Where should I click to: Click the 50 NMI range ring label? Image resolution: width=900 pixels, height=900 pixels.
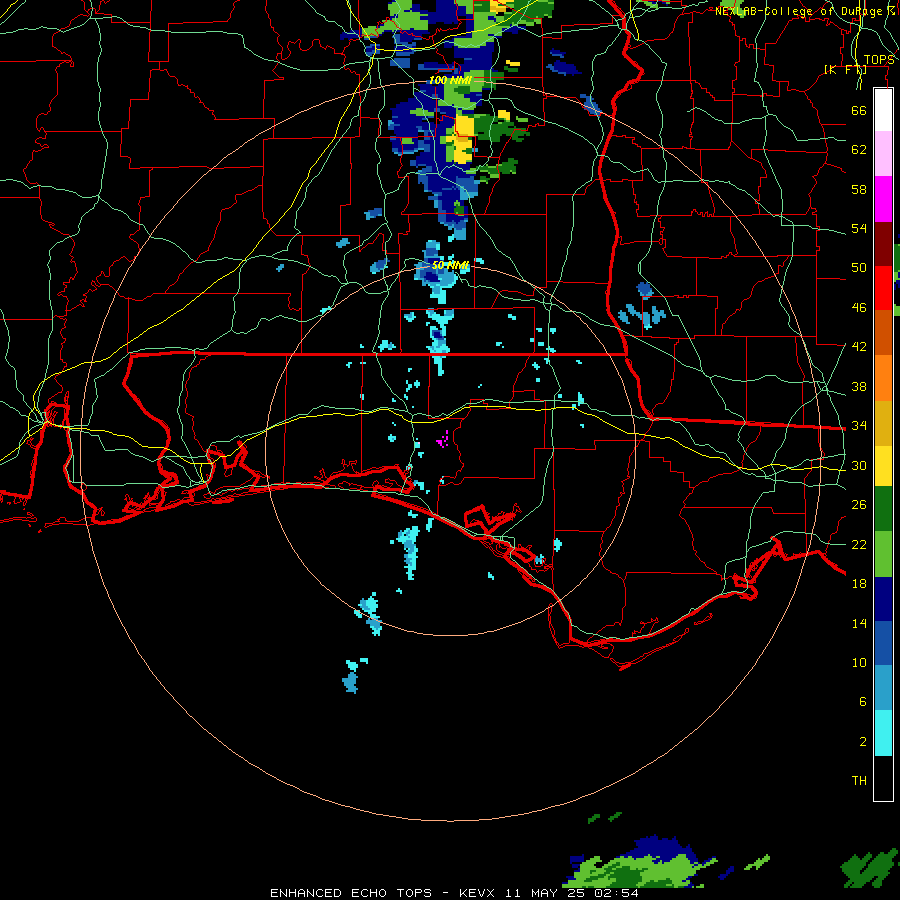point(451,265)
